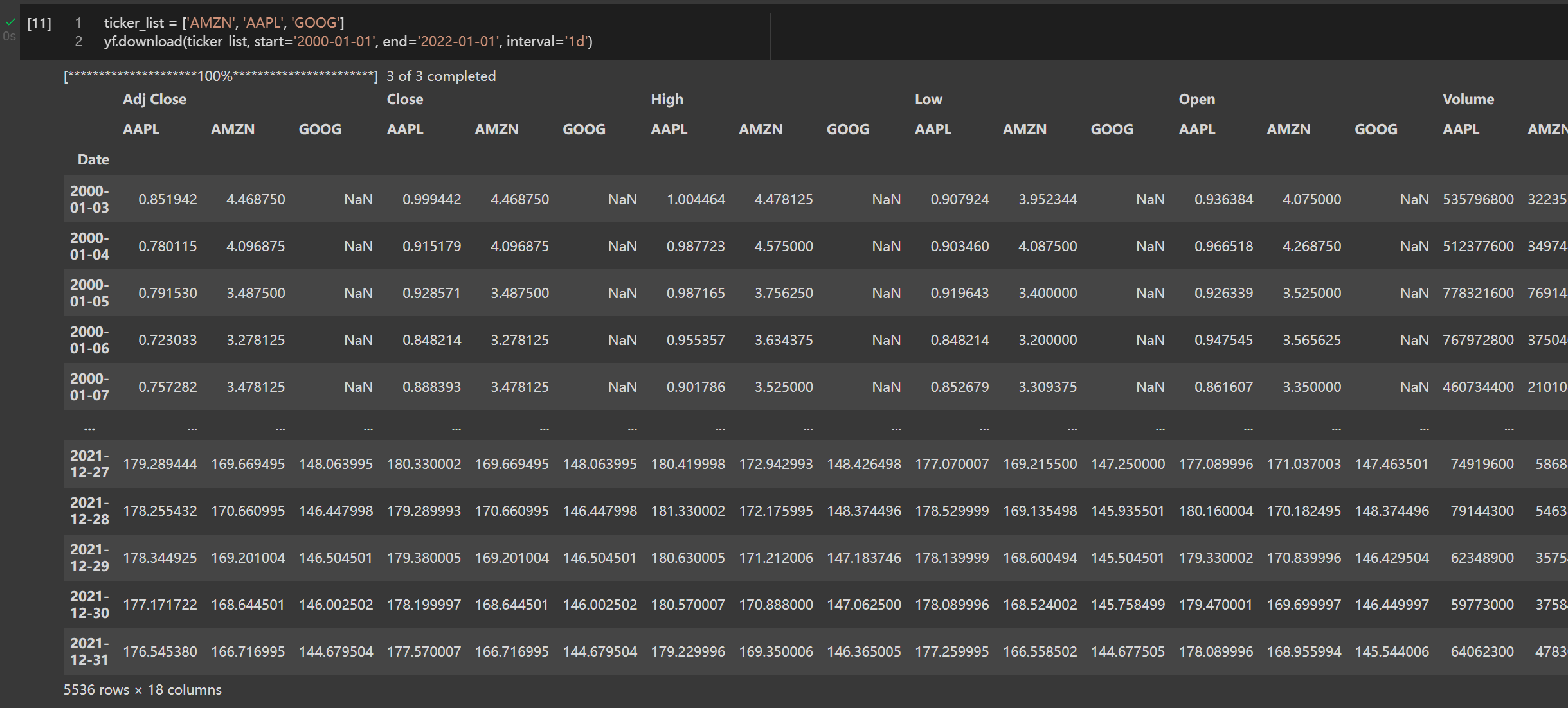The image size is (1568, 708).
Task: Click the 2000-01-04 date row label
Action: [x=89, y=246]
